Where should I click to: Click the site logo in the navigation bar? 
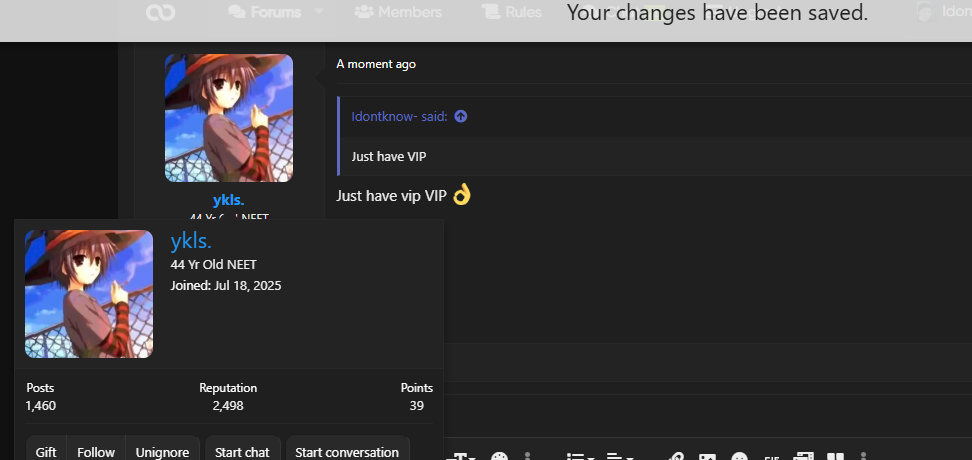(x=161, y=12)
